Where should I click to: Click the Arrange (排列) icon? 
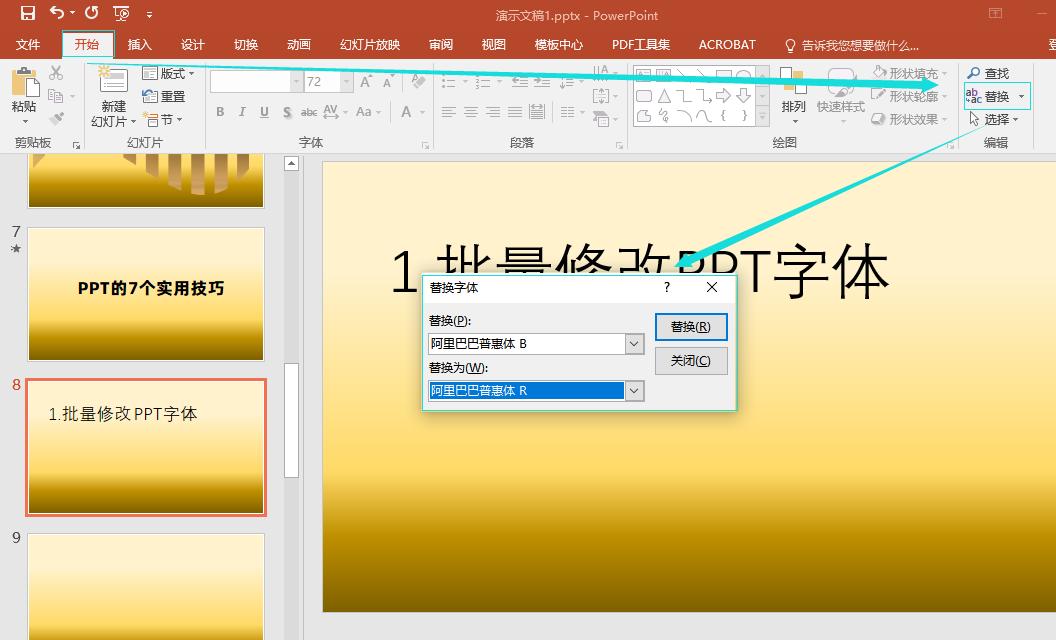[793, 84]
